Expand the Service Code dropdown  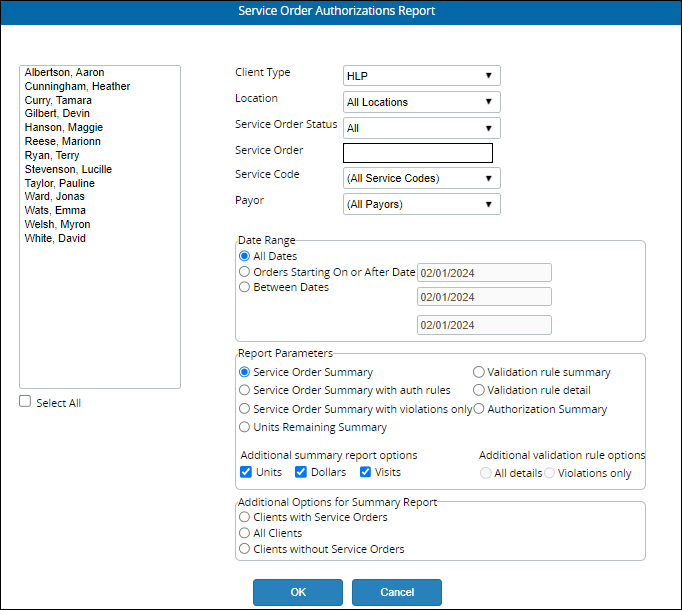(421, 178)
